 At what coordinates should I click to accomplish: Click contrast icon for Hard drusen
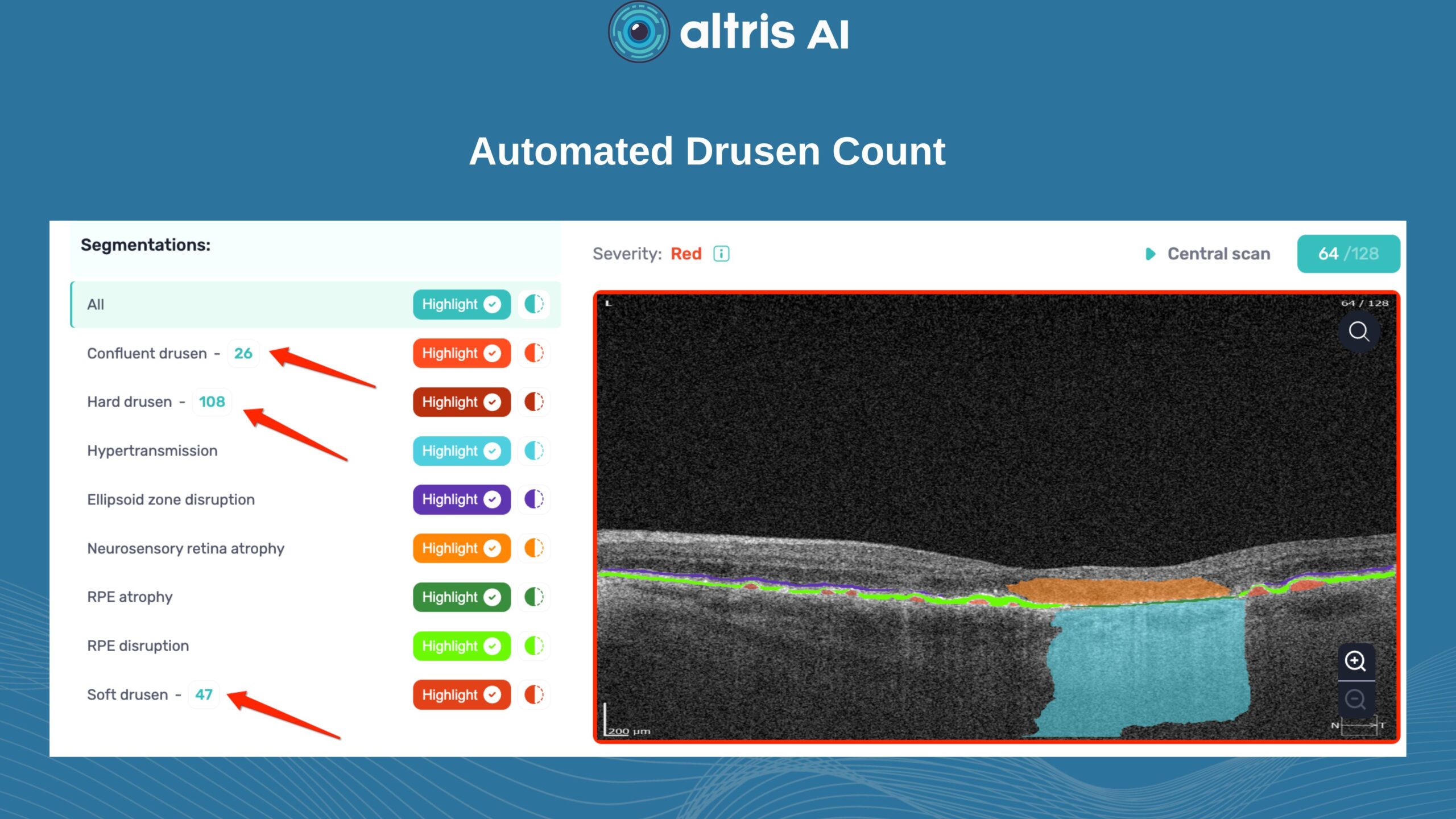pyautogui.click(x=533, y=402)
